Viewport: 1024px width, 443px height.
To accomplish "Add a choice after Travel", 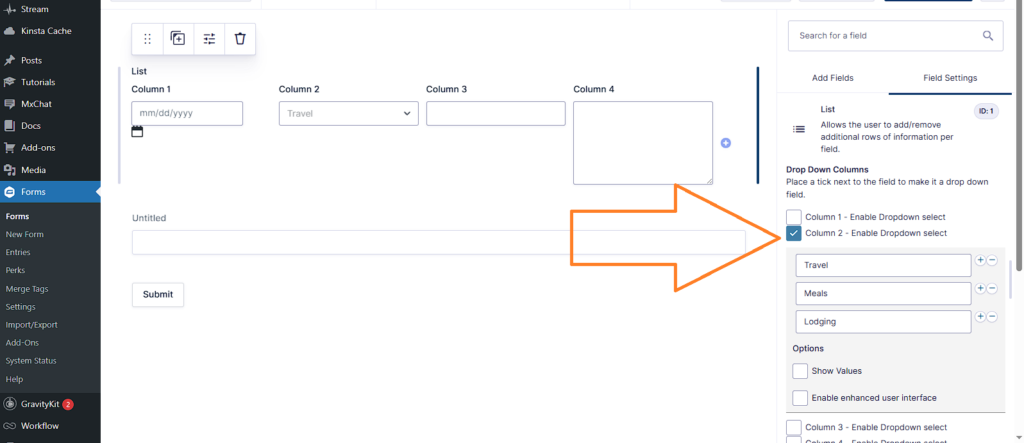I will coord(980,260).
